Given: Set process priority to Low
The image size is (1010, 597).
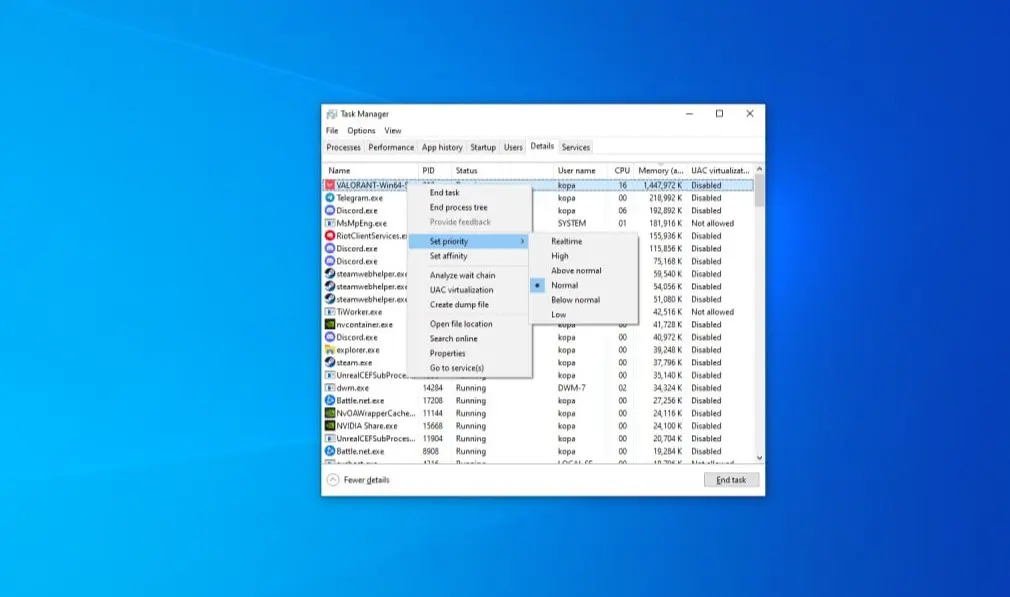Looking at the screenshot, I should [x=558, y=315].
